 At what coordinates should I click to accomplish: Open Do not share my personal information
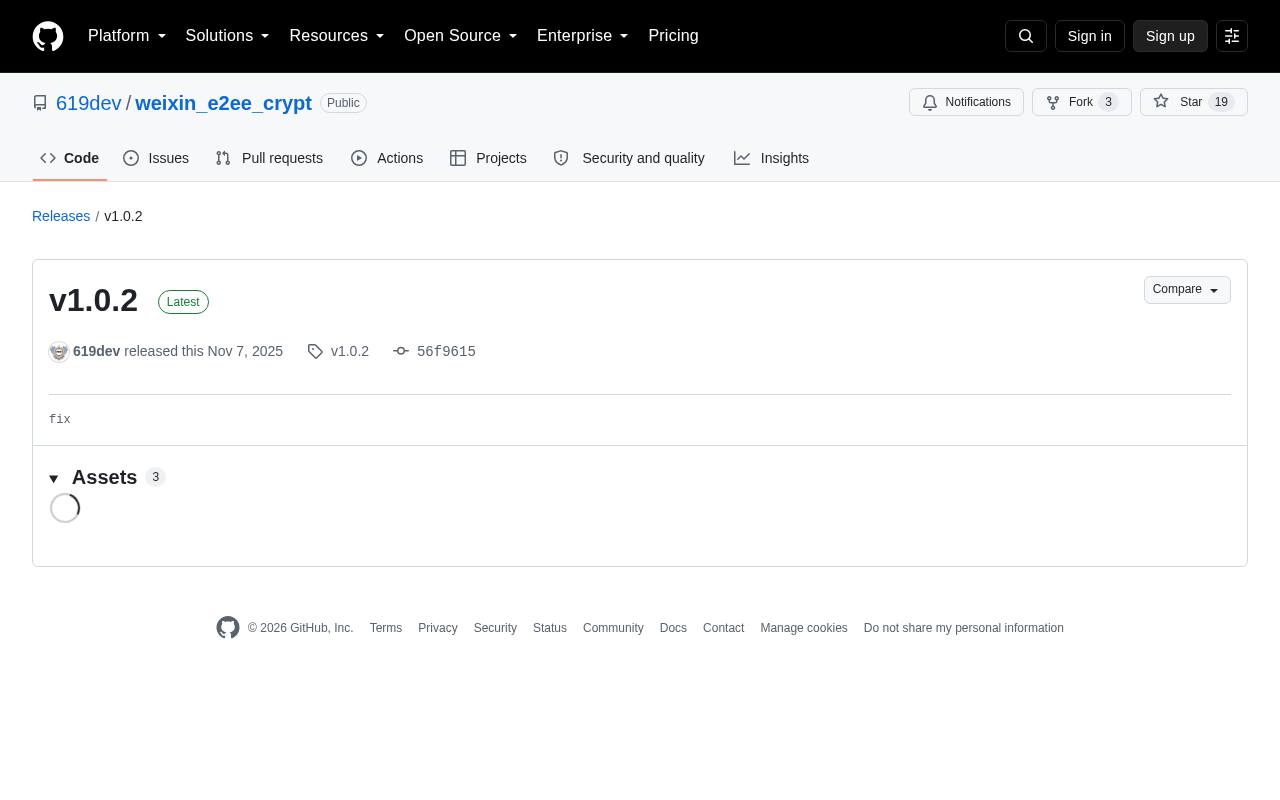tap(963, 628)
